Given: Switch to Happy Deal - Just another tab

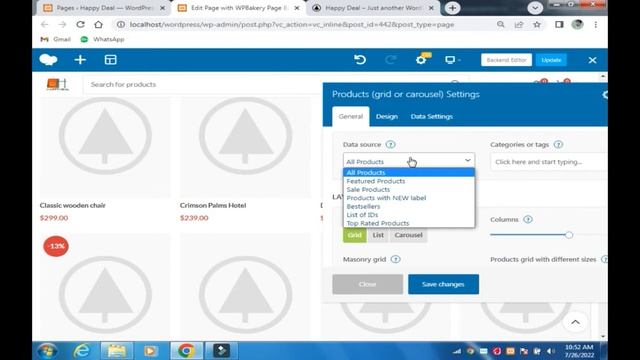Looking at the screenshot, I should [x=373, y=8].
